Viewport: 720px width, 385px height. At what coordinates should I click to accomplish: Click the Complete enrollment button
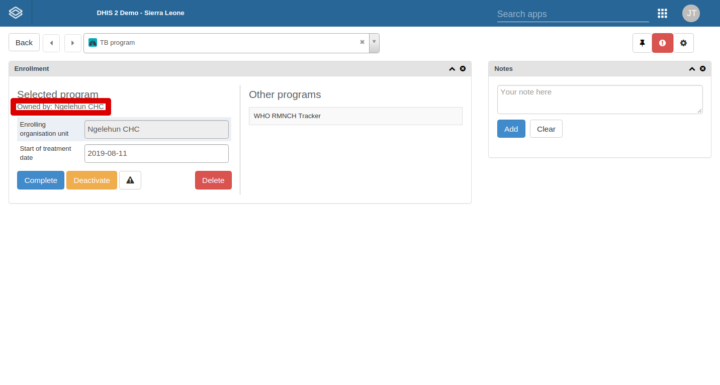click(40, 180)
